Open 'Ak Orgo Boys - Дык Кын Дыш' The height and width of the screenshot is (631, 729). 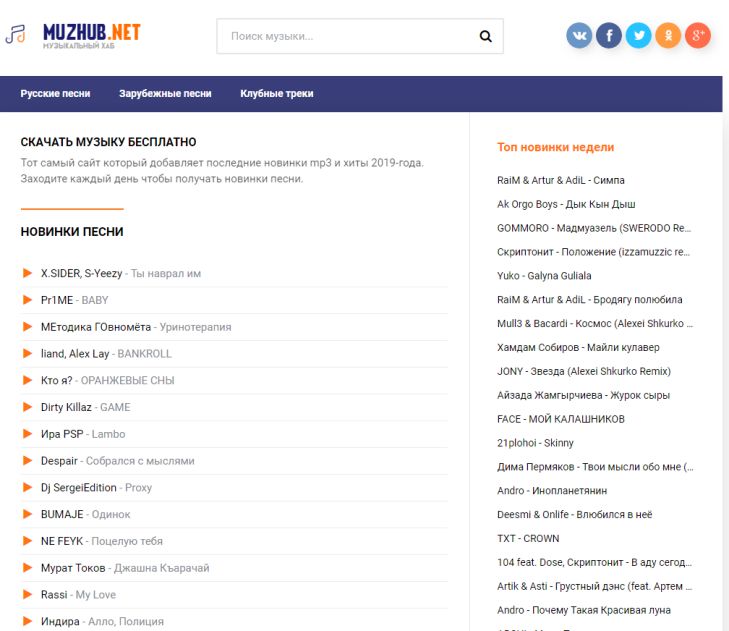coord(566,204)
